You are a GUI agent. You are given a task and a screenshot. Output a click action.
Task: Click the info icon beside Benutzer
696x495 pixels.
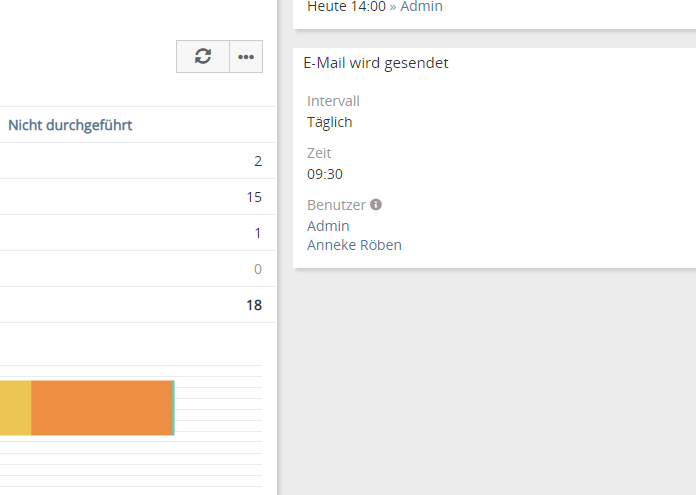pos(376,204)
